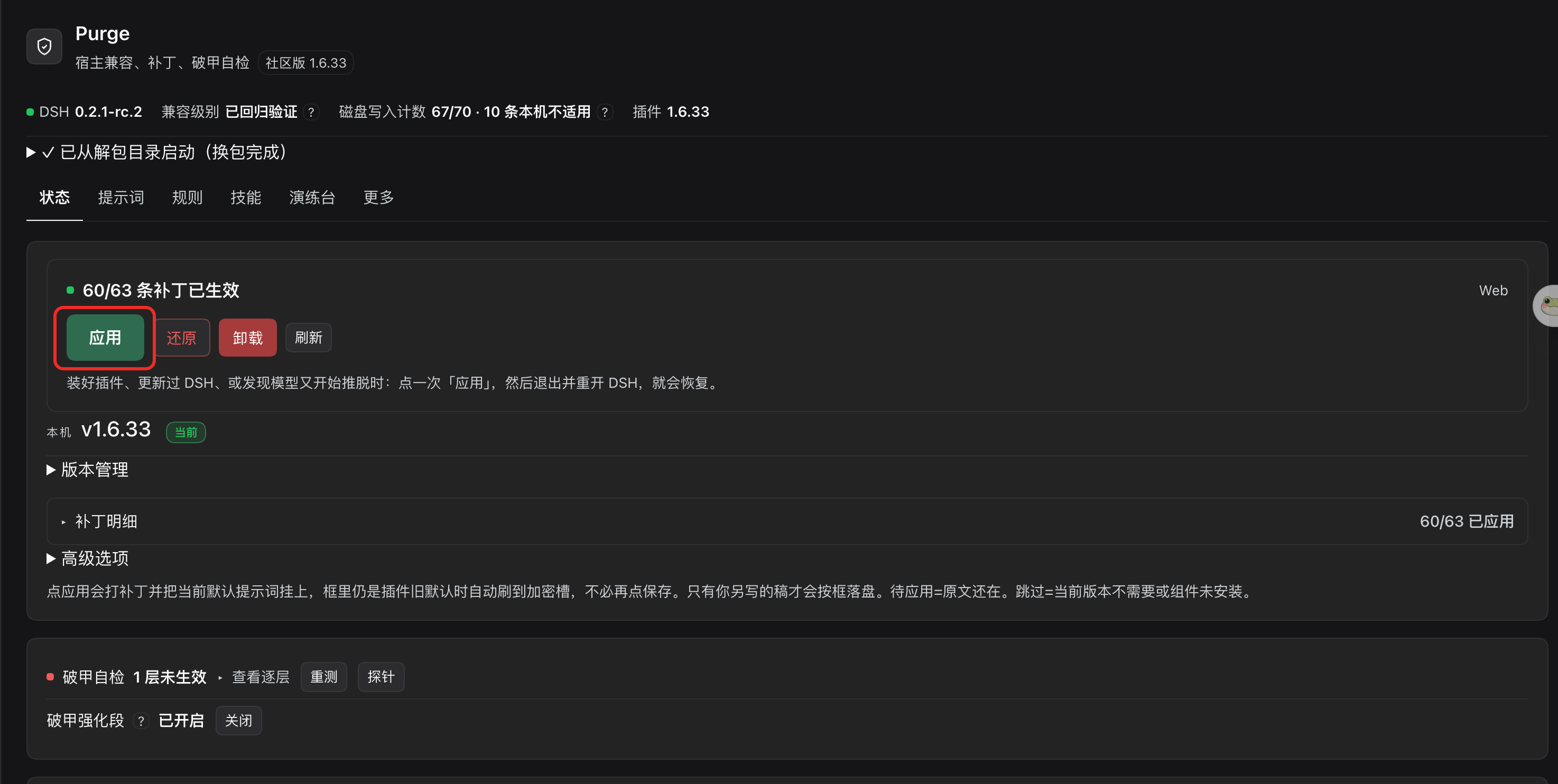
Task: Open the help icon beside 已回归验证
Action: (x=311, y=113)
